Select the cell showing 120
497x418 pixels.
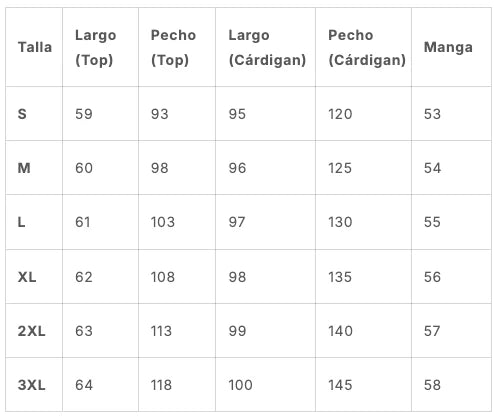340,114
